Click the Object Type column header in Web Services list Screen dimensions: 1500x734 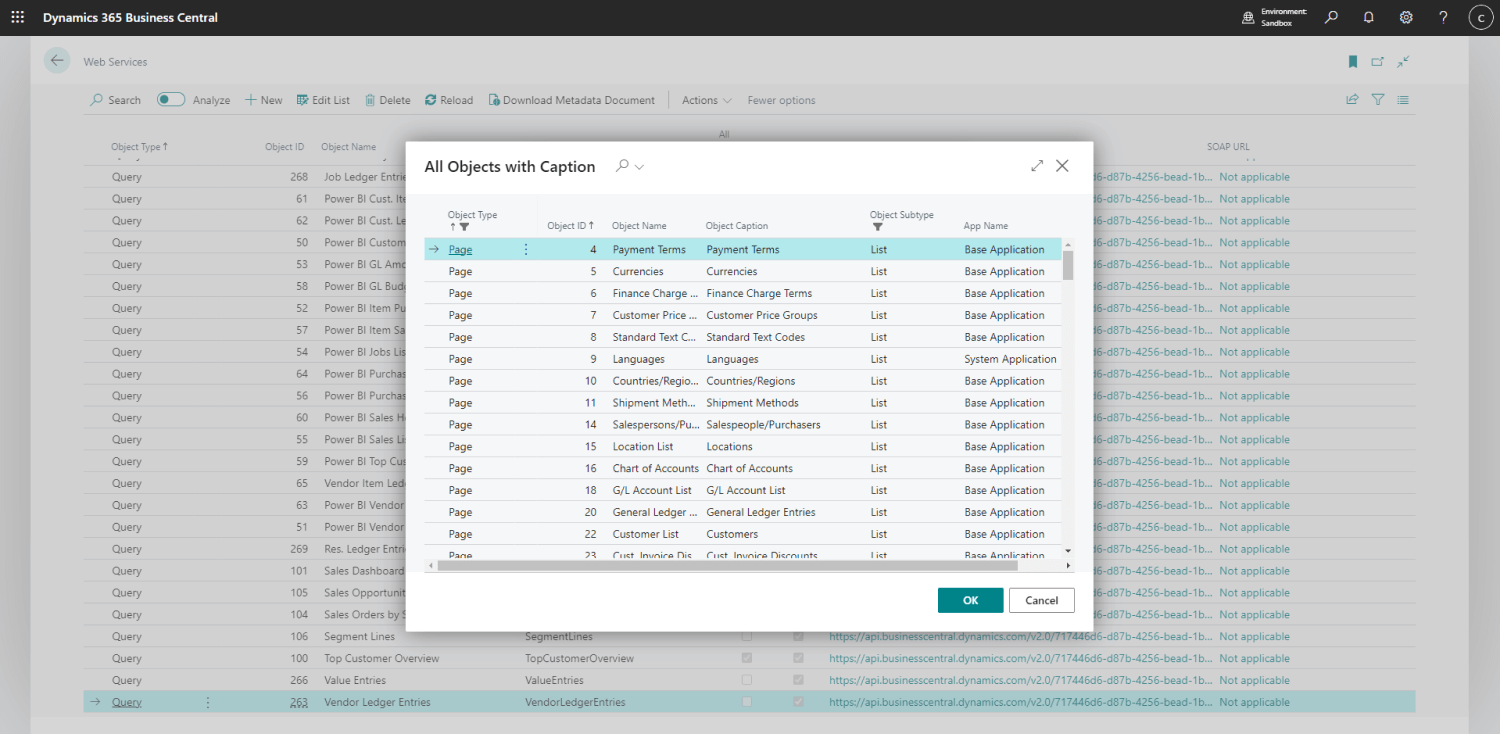pos(139,147)
